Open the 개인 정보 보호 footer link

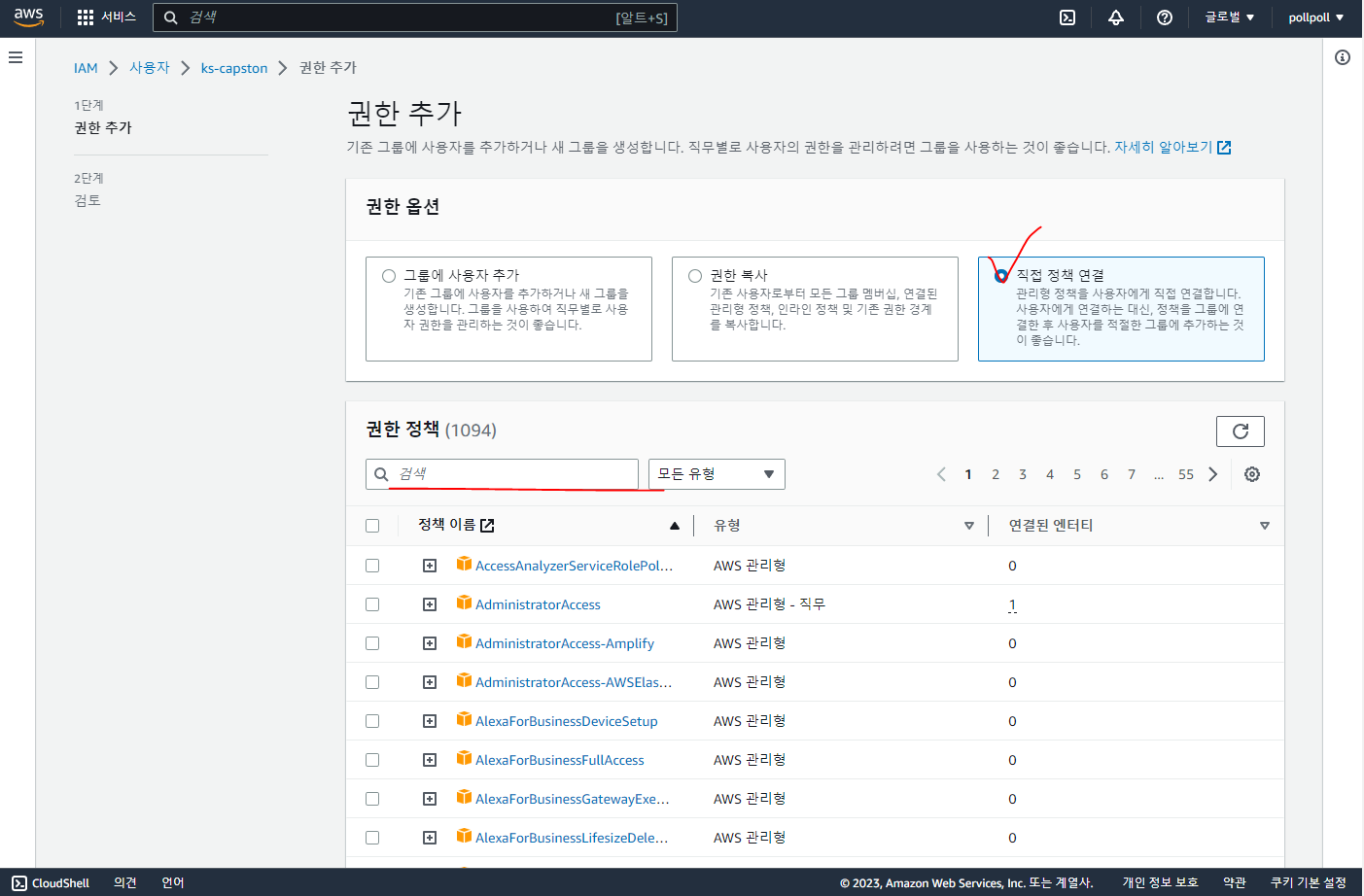(x=1161, y=882)
